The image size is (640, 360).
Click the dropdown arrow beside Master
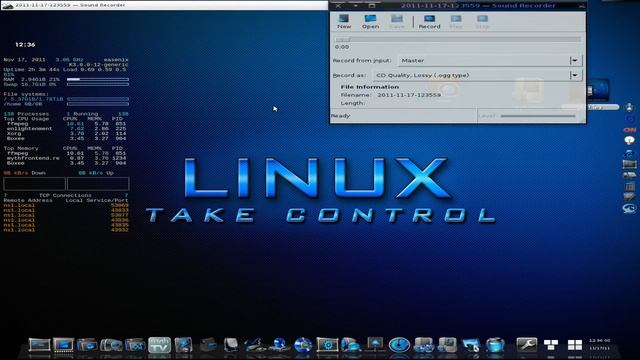point(575,60)
